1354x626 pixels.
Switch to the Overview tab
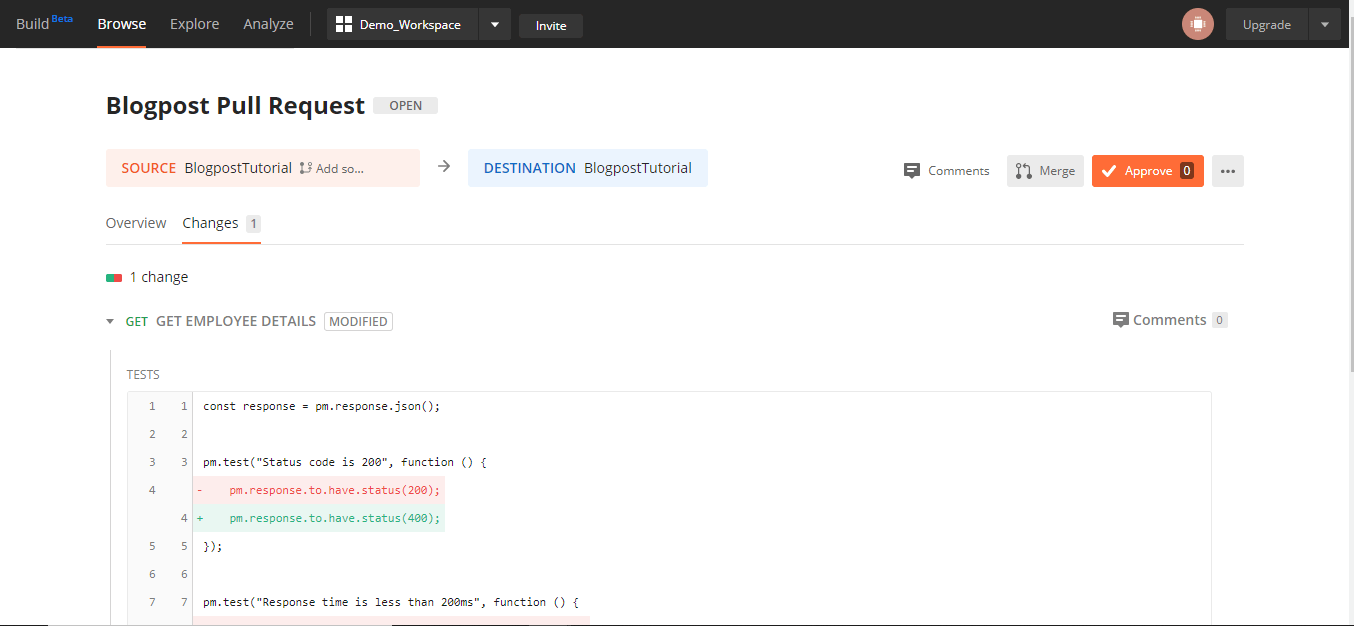pyautogui.click(x=136, y=223)
